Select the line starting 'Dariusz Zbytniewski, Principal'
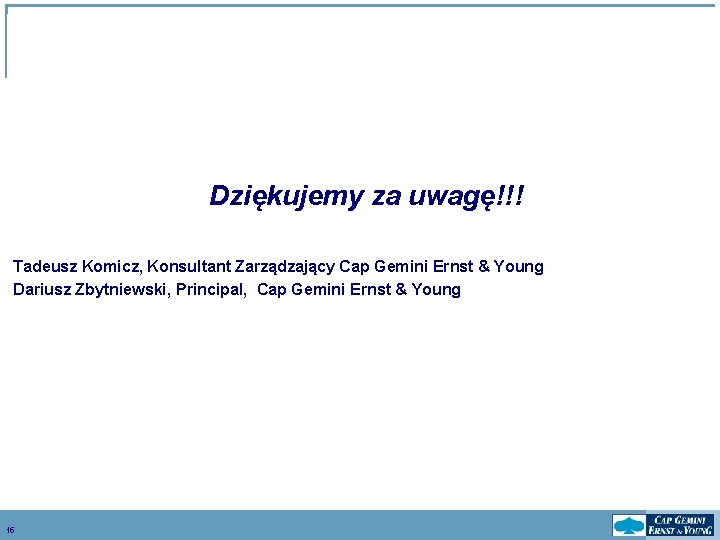 click(x=237, y=290)
